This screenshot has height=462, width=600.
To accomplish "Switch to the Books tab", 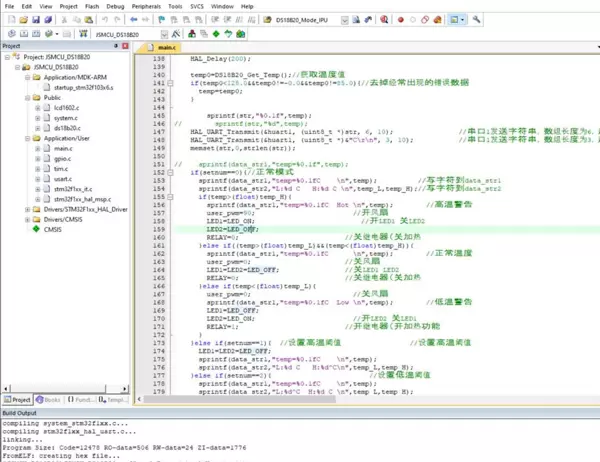I will (50, 399).
